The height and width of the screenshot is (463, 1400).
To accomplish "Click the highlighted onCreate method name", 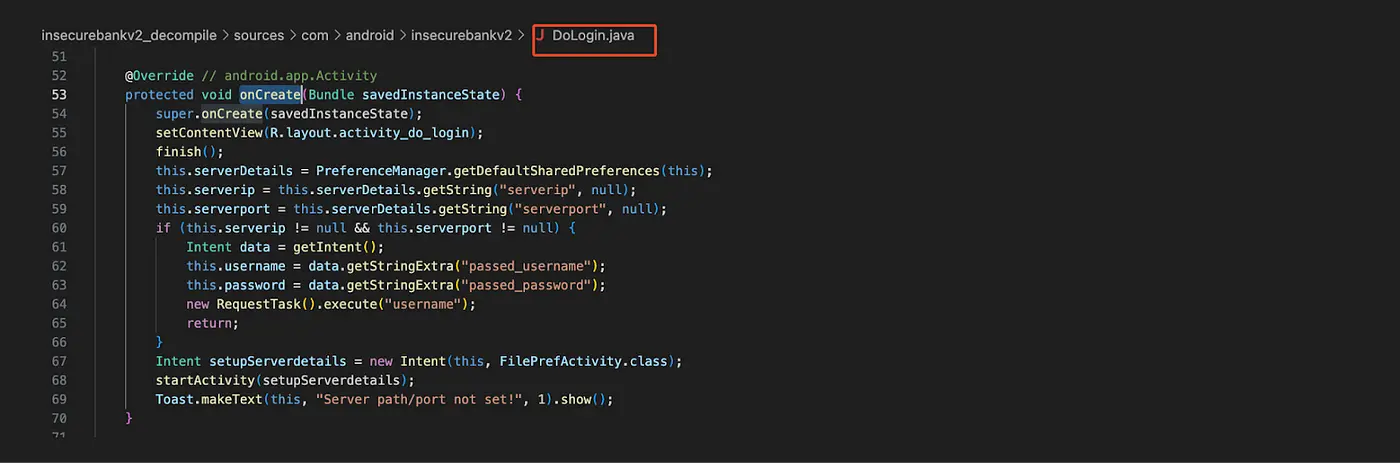I will [x=270, y=95].
